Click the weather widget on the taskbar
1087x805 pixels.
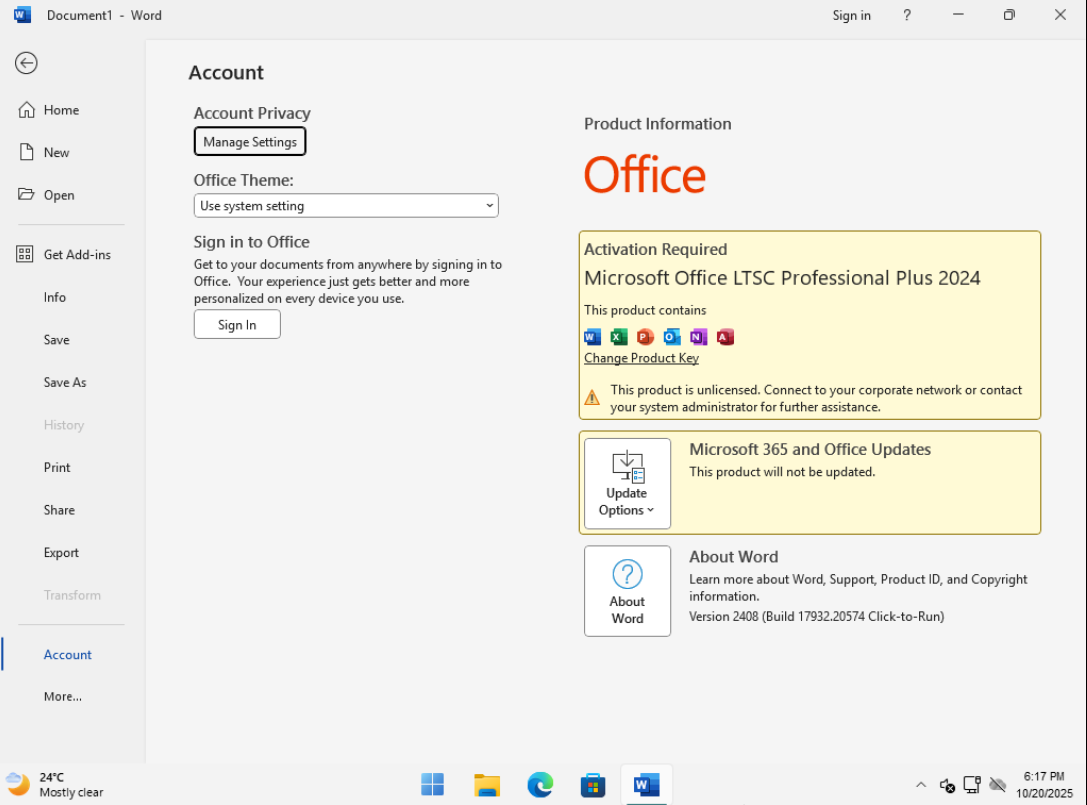click(55, 785)
